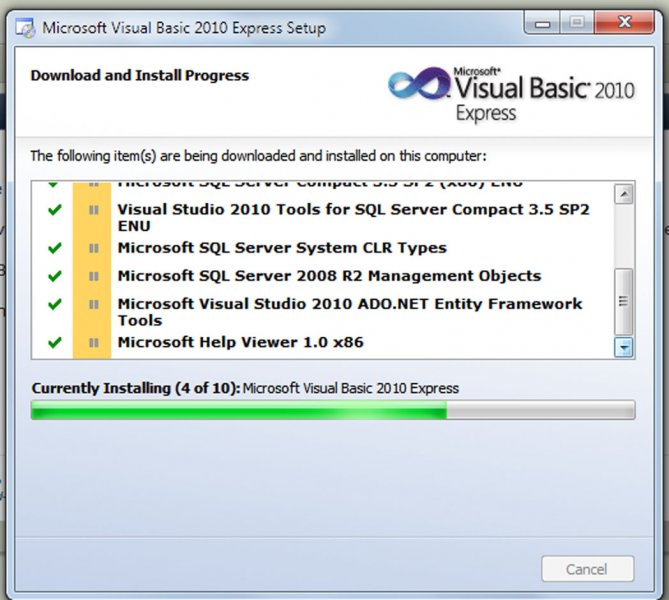Screen dimensions: 669x600
Task: Minimize the setup window
Action: coord(542,23)
